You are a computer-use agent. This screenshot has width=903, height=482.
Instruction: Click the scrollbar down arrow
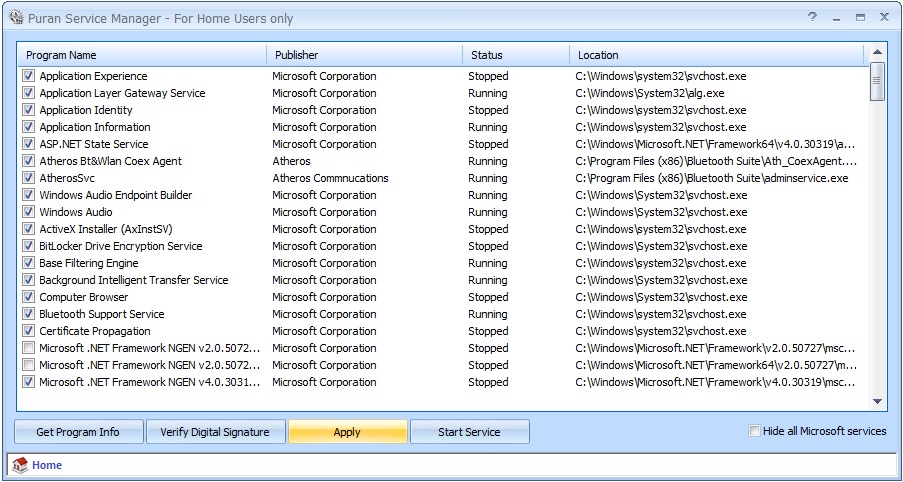tap(877, 401)
